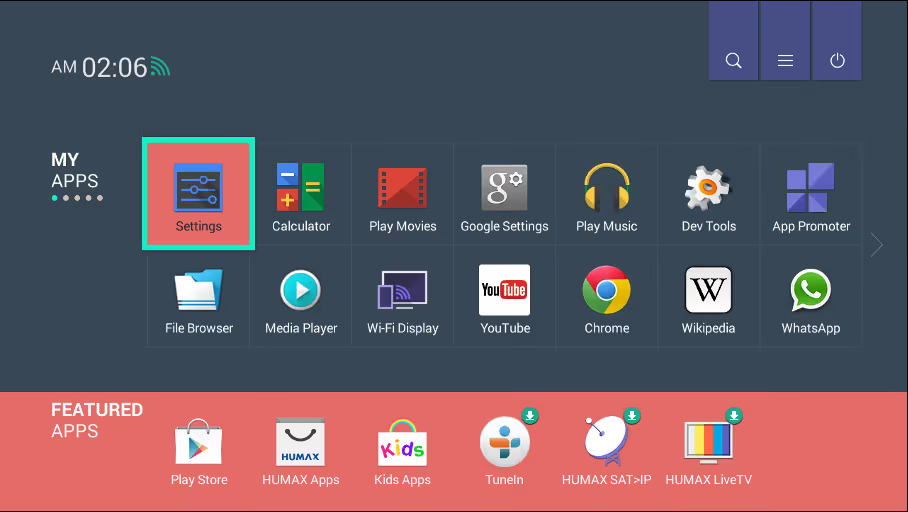Go to next apps page arrow

click(x=877, y=245)
